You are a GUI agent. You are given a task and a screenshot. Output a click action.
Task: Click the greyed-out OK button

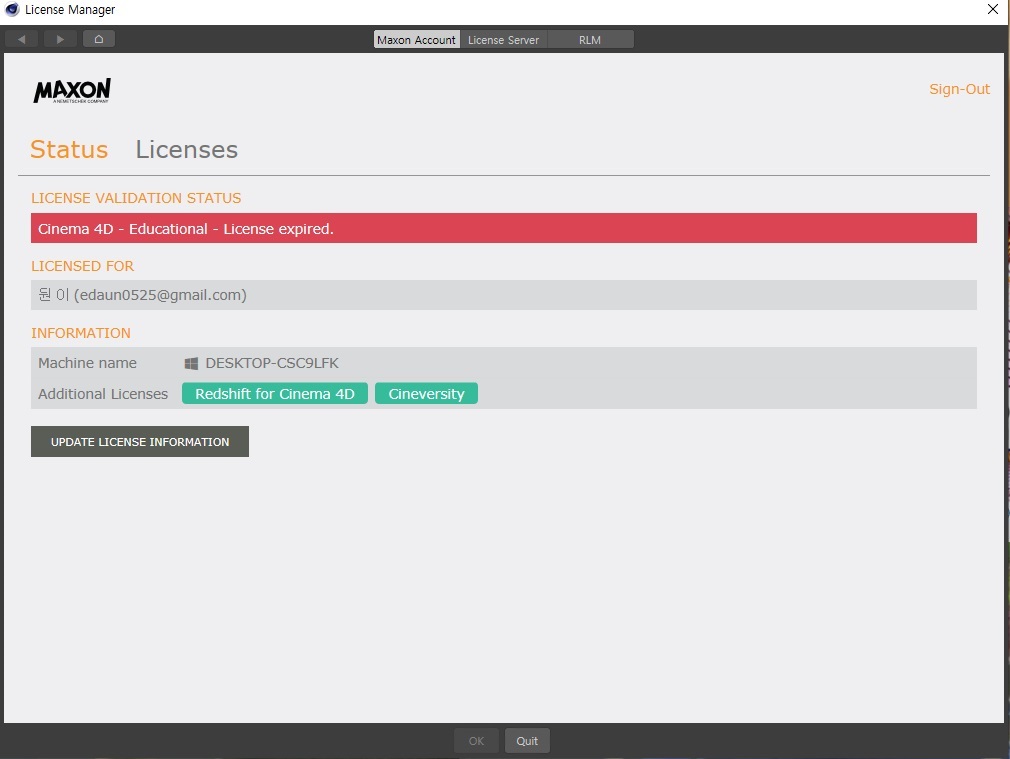pos(476,741)
